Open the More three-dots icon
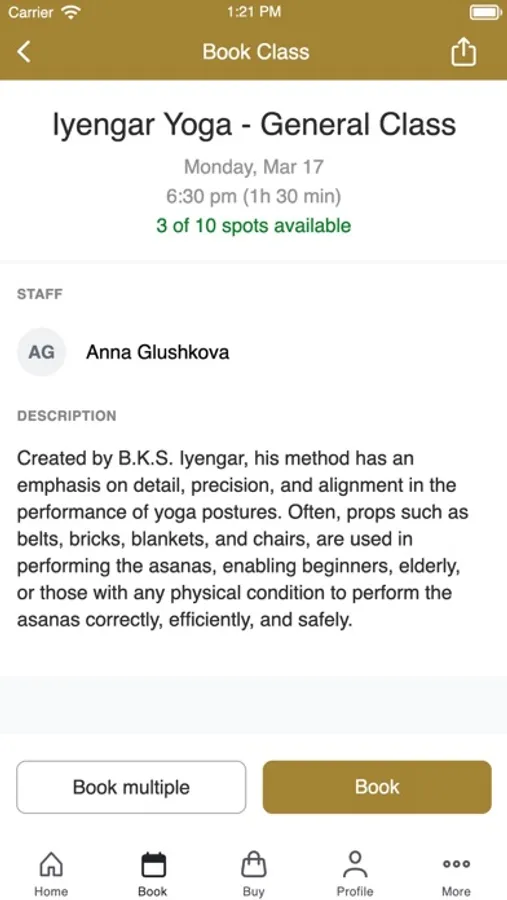The image size is (507, 900). coord(456,863)
